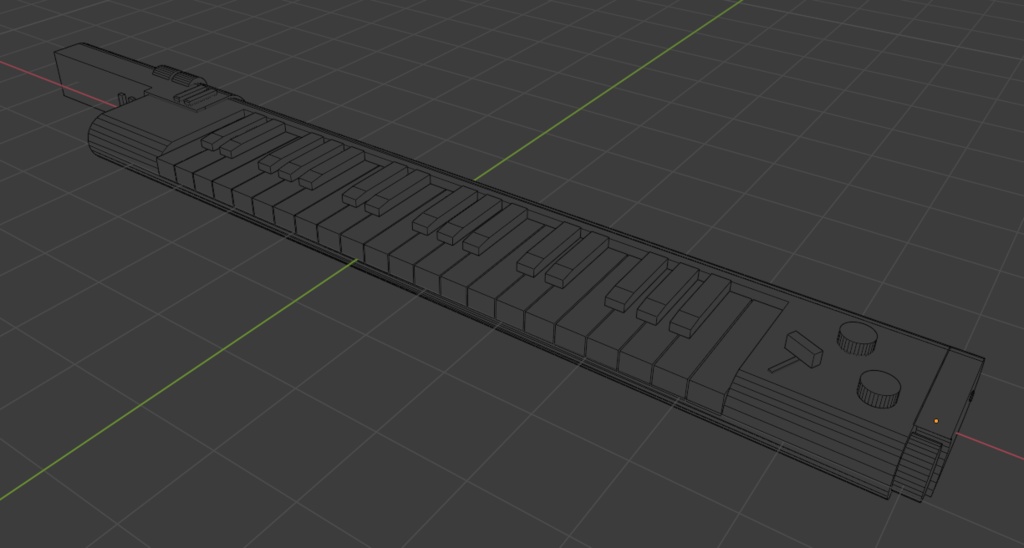Image resolution: width=1024 pixels, height=548 pixels.
Task: Click the lower round knob on the model
Action: tap(878, 389)
